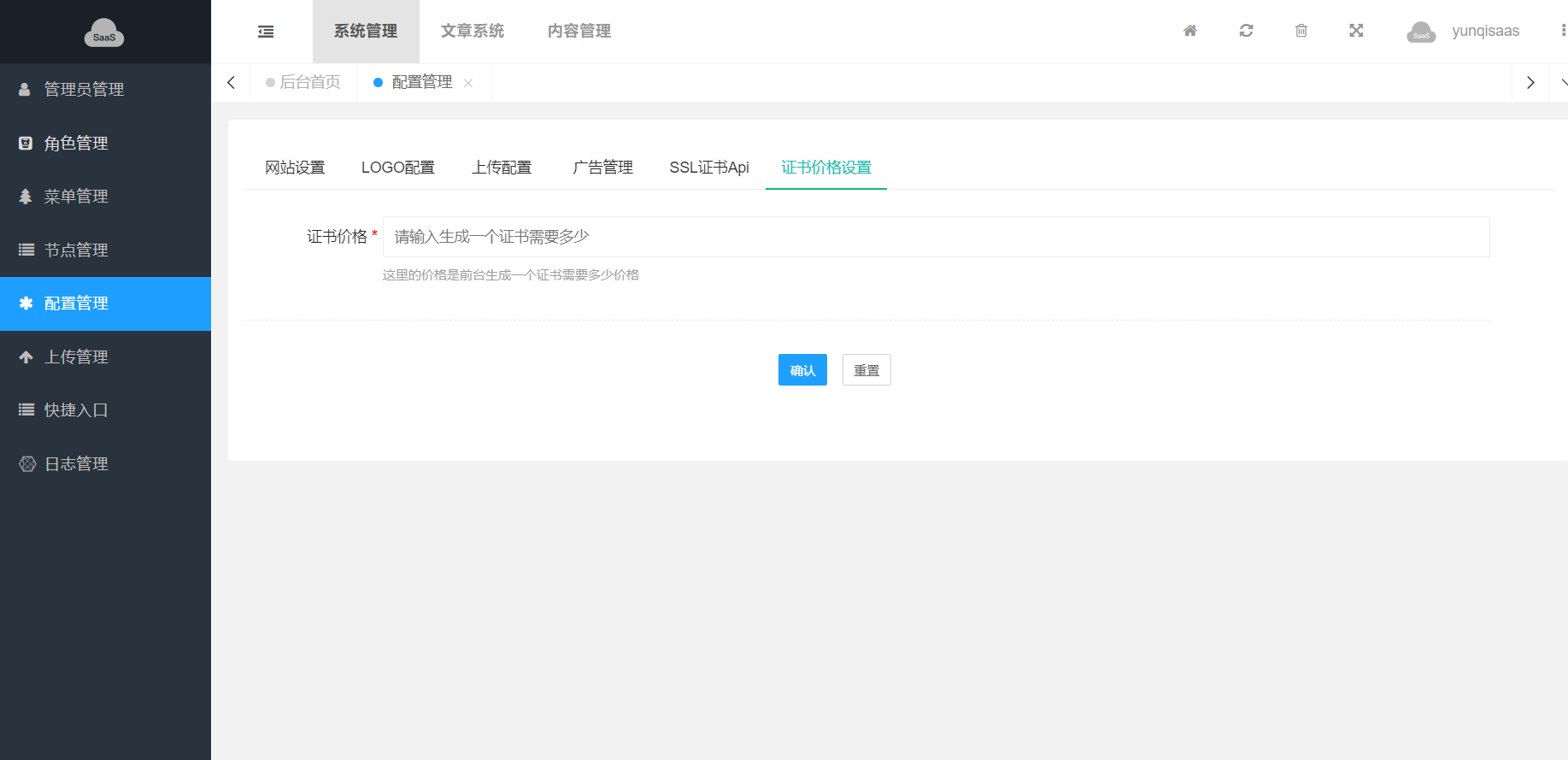1568x760 pixels.
Task: Open the more options dots icon
Action: 1563,31
